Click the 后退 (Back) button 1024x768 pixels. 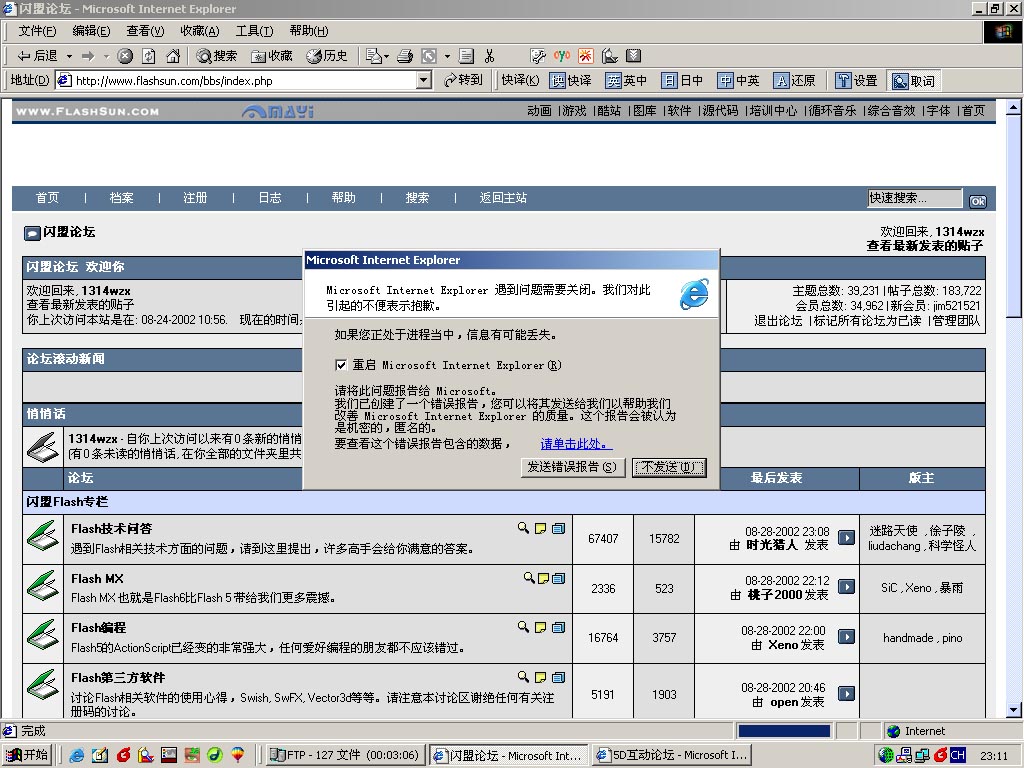click(37, 56)
